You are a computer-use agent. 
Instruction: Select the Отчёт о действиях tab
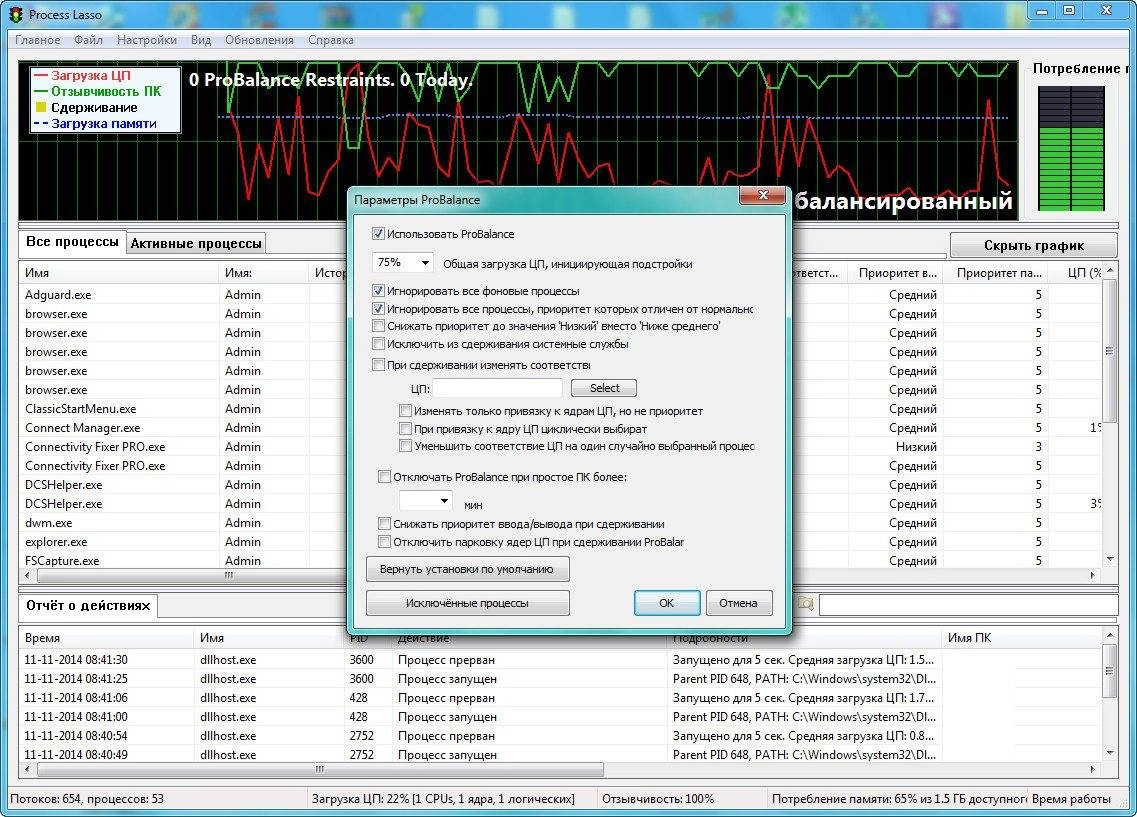[x=88, y=605]
